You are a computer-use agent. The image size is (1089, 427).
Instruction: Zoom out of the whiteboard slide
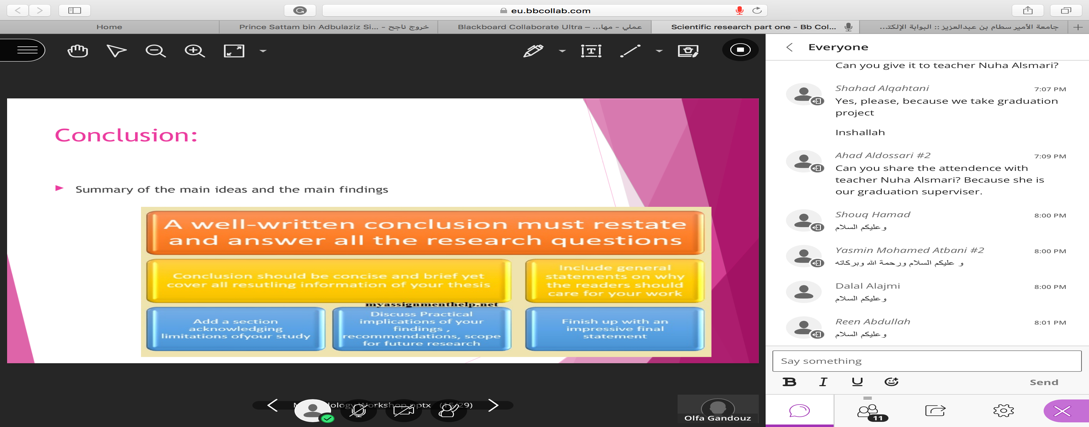click(155, 51)
